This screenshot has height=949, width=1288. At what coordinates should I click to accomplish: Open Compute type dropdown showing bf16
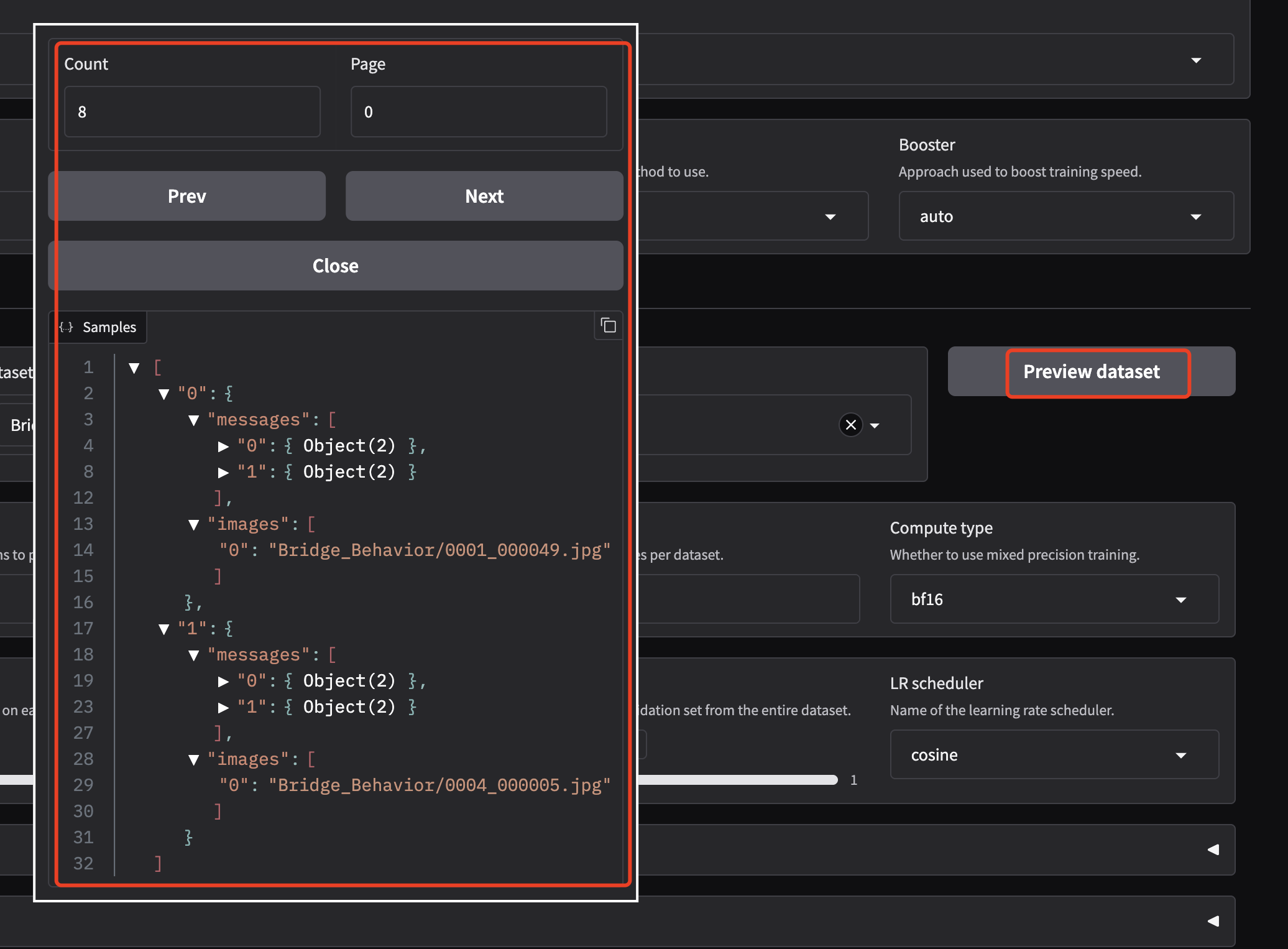(1054, 599)
